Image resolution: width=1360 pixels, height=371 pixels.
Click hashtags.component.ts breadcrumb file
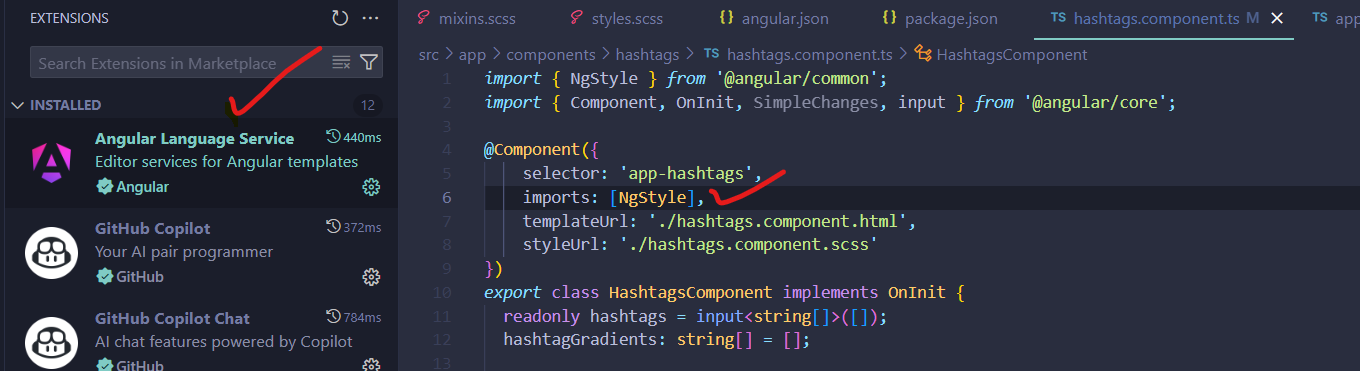coord(800,54)
